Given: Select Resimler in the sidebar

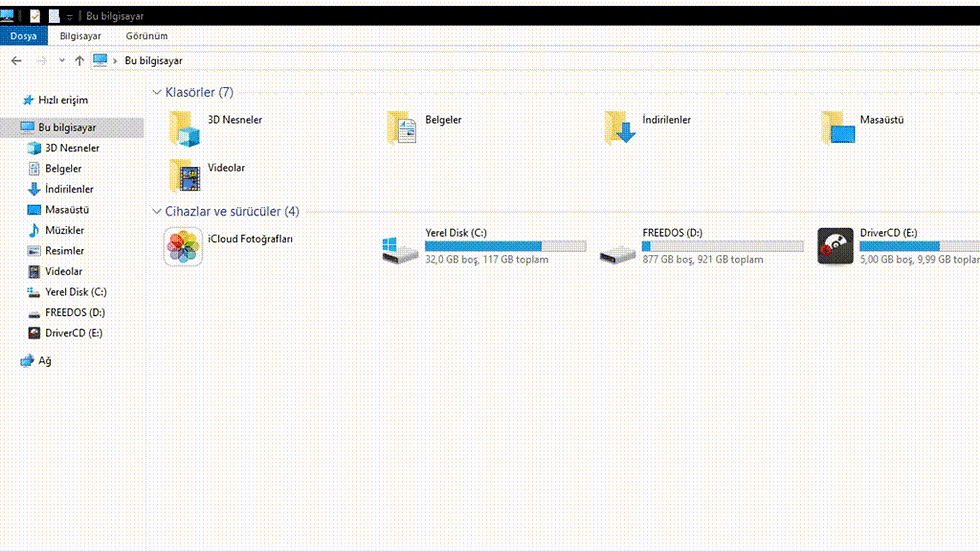Looking at the screenshot, I should (x=56, y=251).
